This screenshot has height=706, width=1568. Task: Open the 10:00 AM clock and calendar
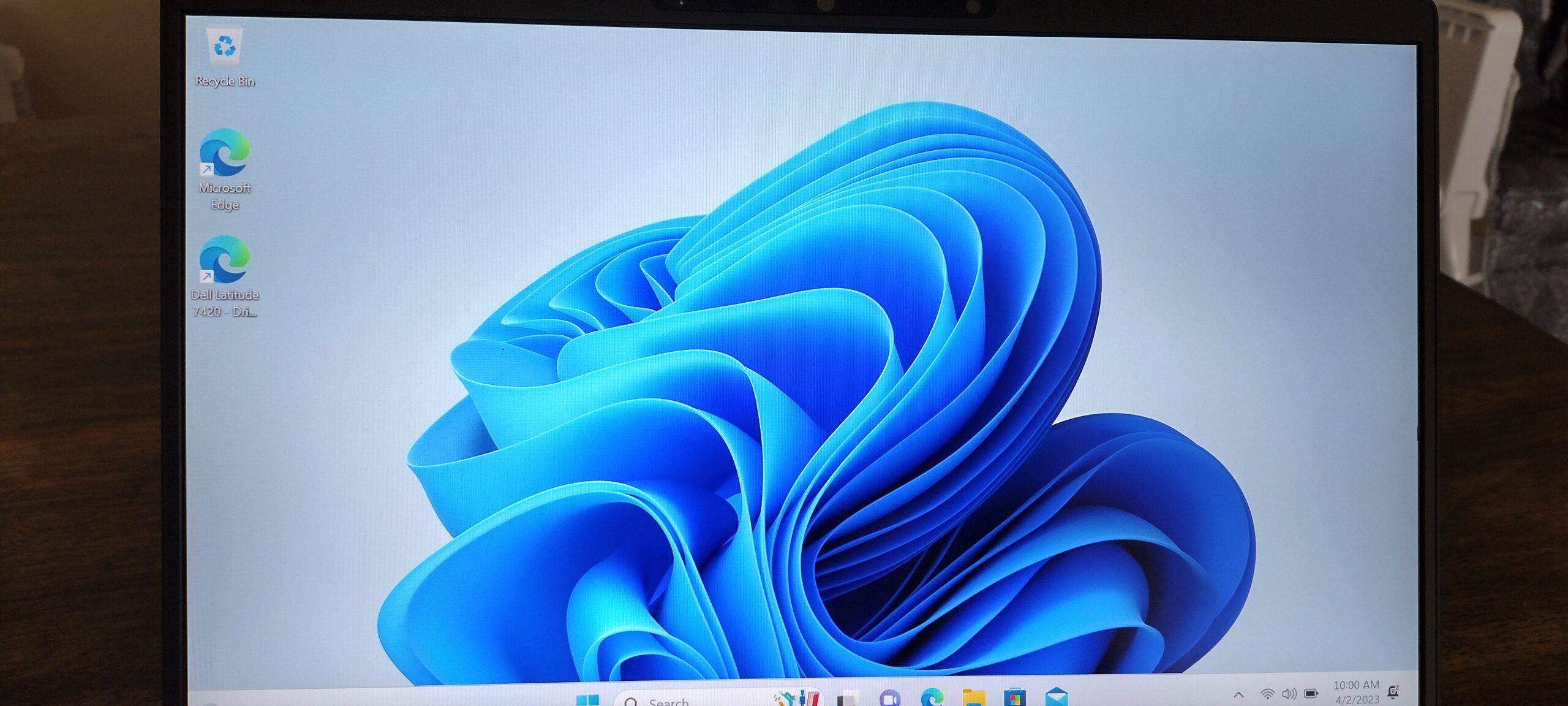tap(1356, 691)
